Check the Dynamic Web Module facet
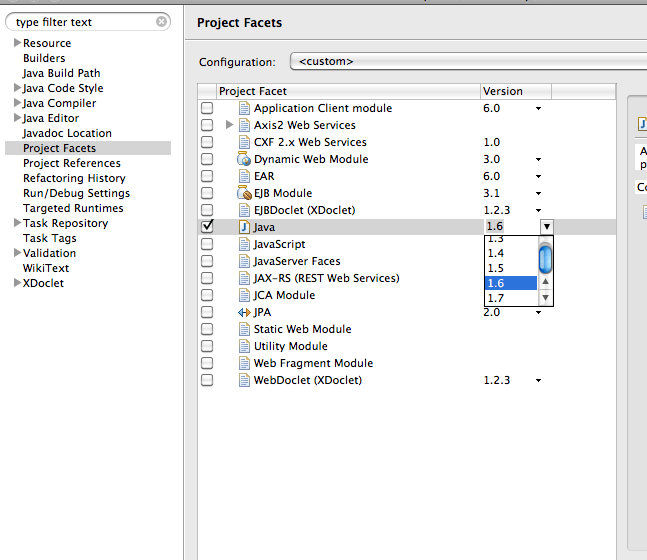Image resolution: width=647 pixels, height=560 pixels. tap(207, 159)
